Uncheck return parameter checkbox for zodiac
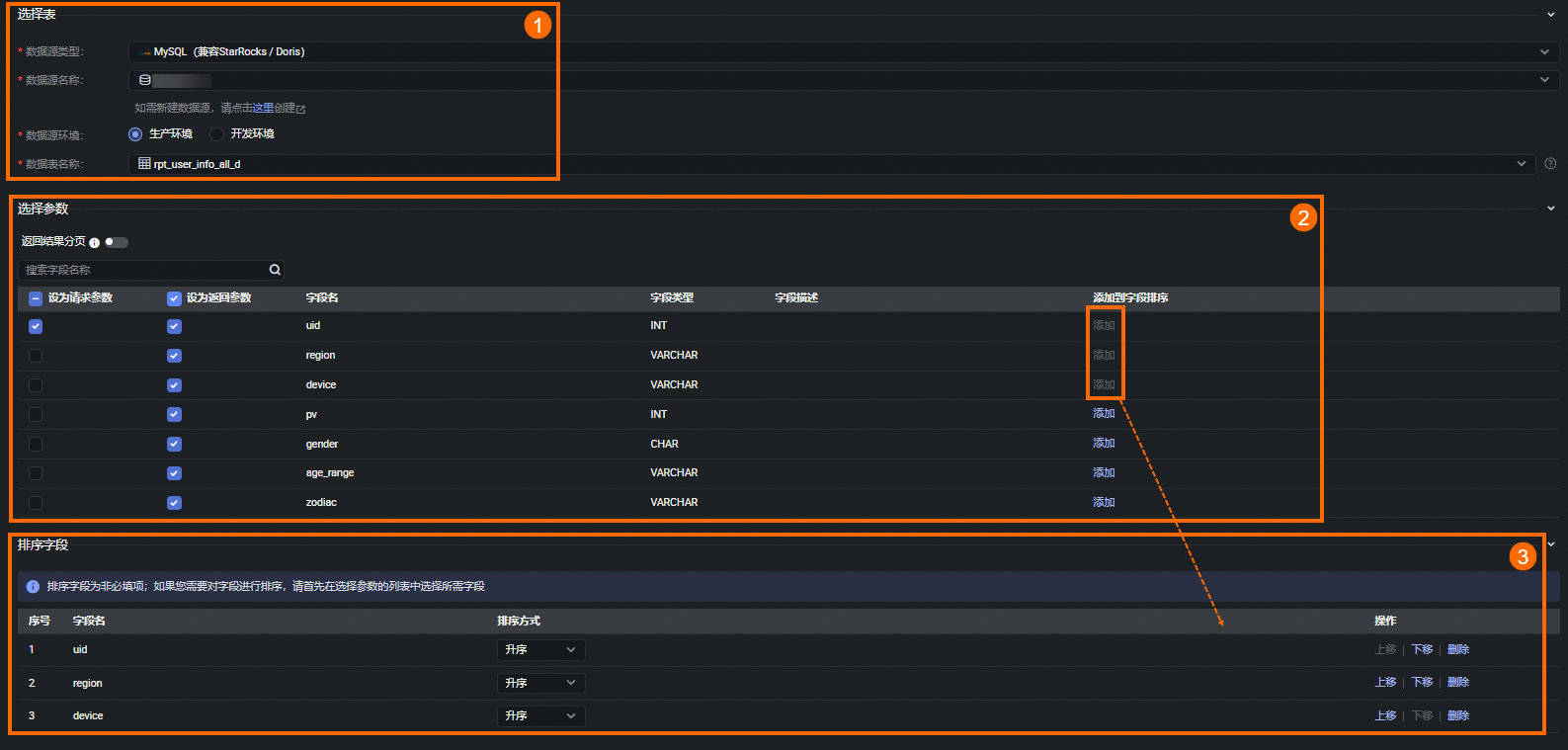Screen dimensions: 1568x750 pos(174,503)
